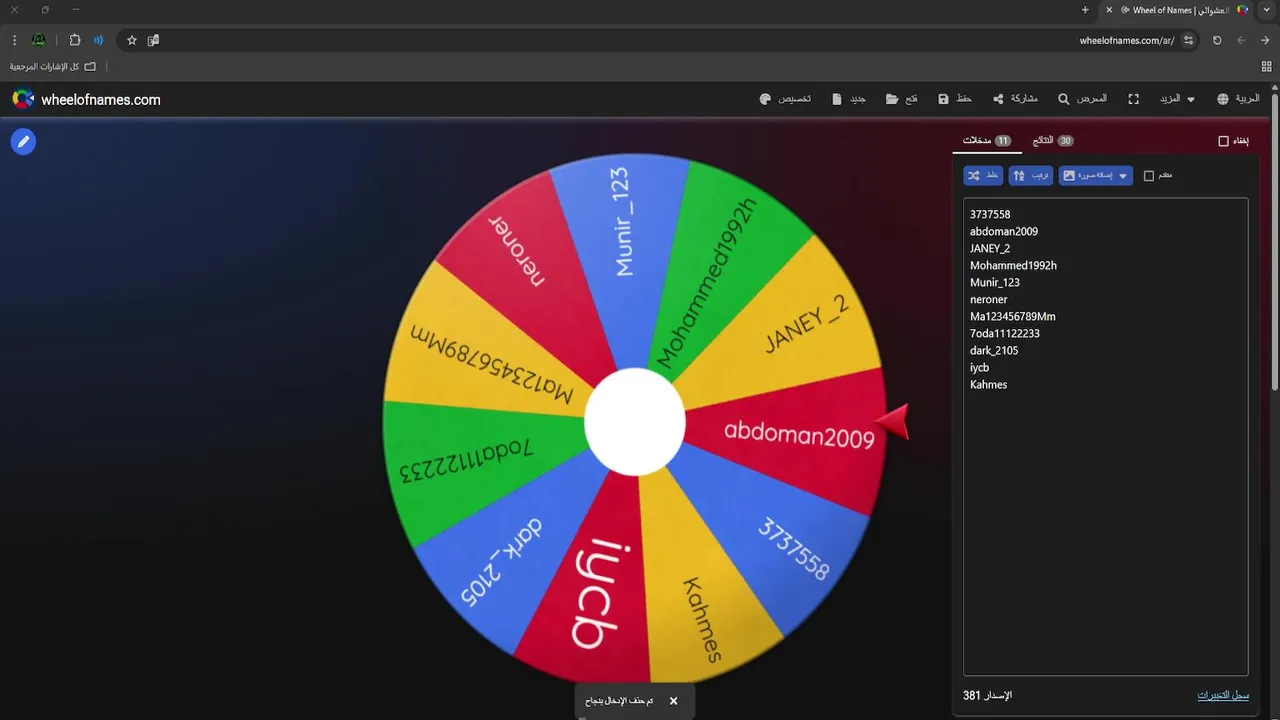
Task: Shuffle the entries (خلط)
Action: (983, 176)
